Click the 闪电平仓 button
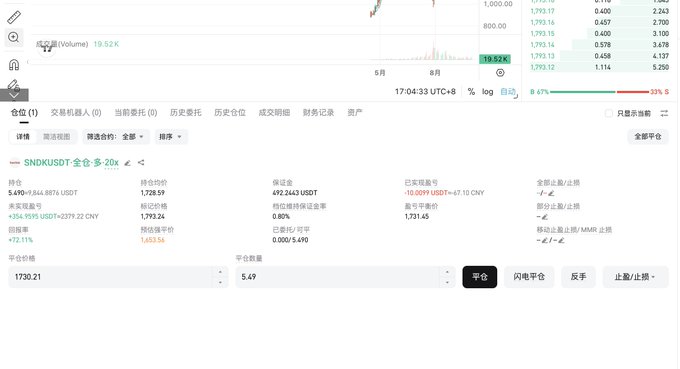The width and height of the screenshot is (680, 369). [x=529, y=277]
